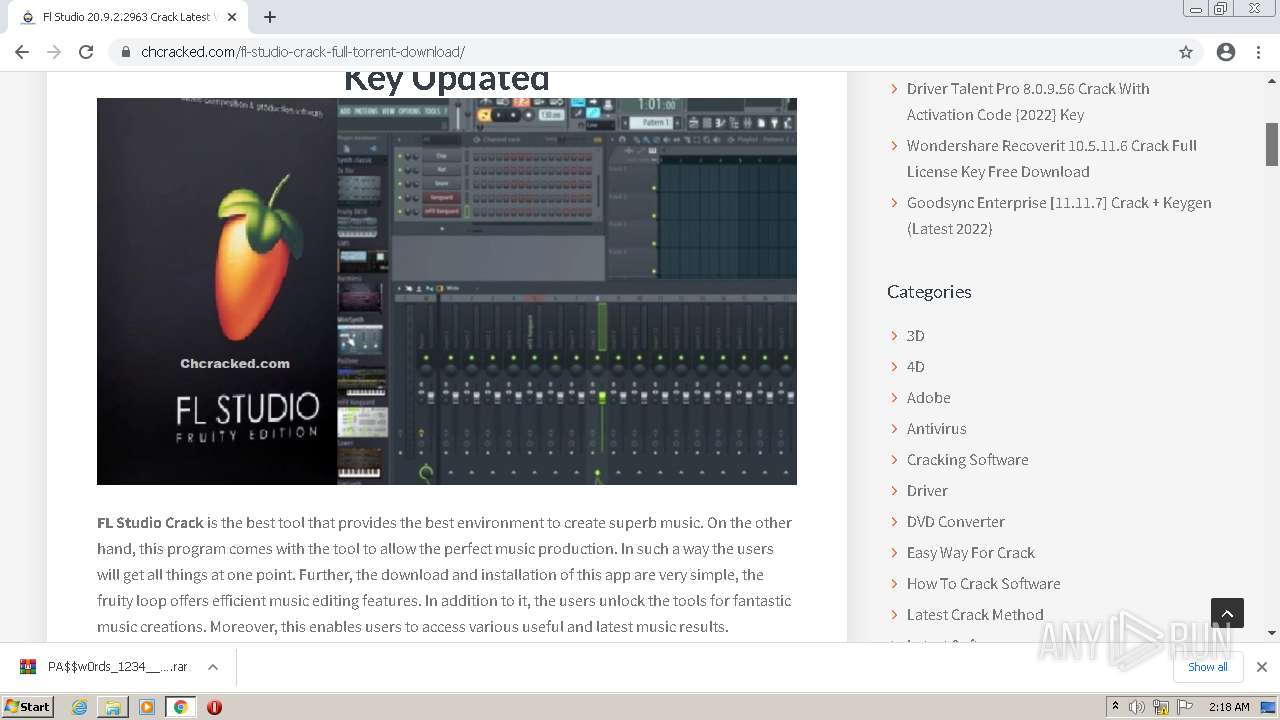Open the Latest Crack Method category
The image size is (1280, 720).
pos(975,615)
